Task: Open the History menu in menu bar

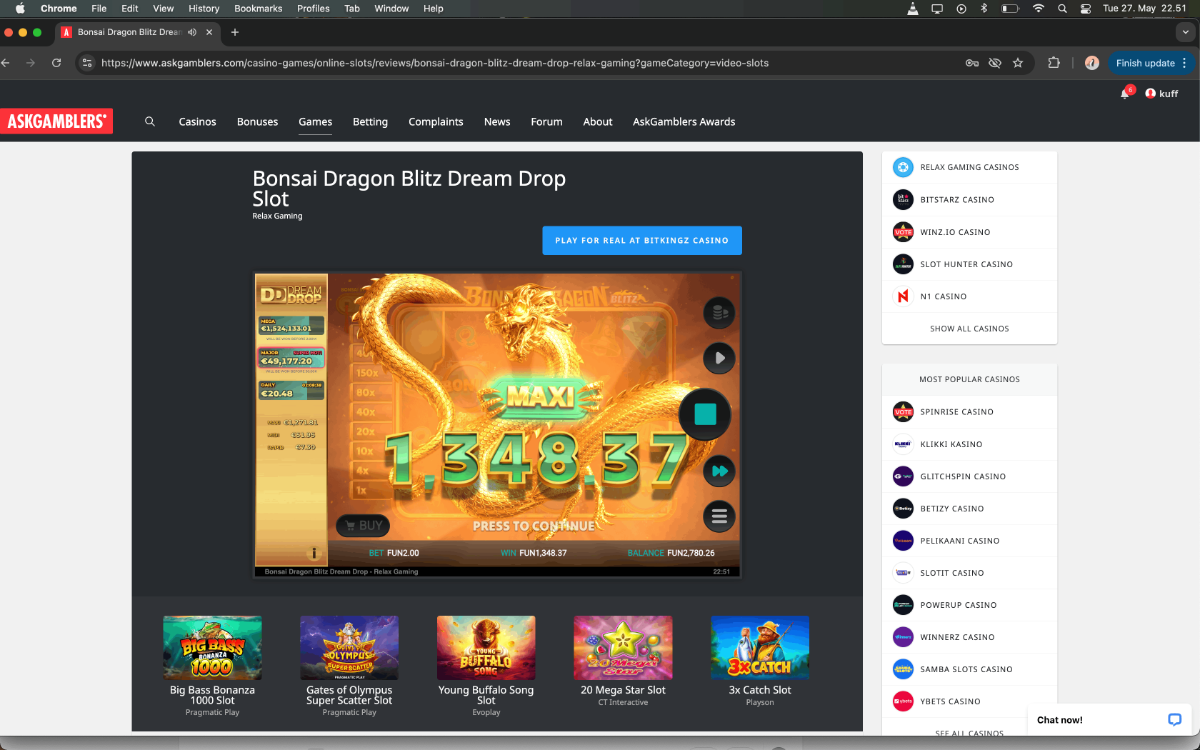Action: (x=204, y=8)
